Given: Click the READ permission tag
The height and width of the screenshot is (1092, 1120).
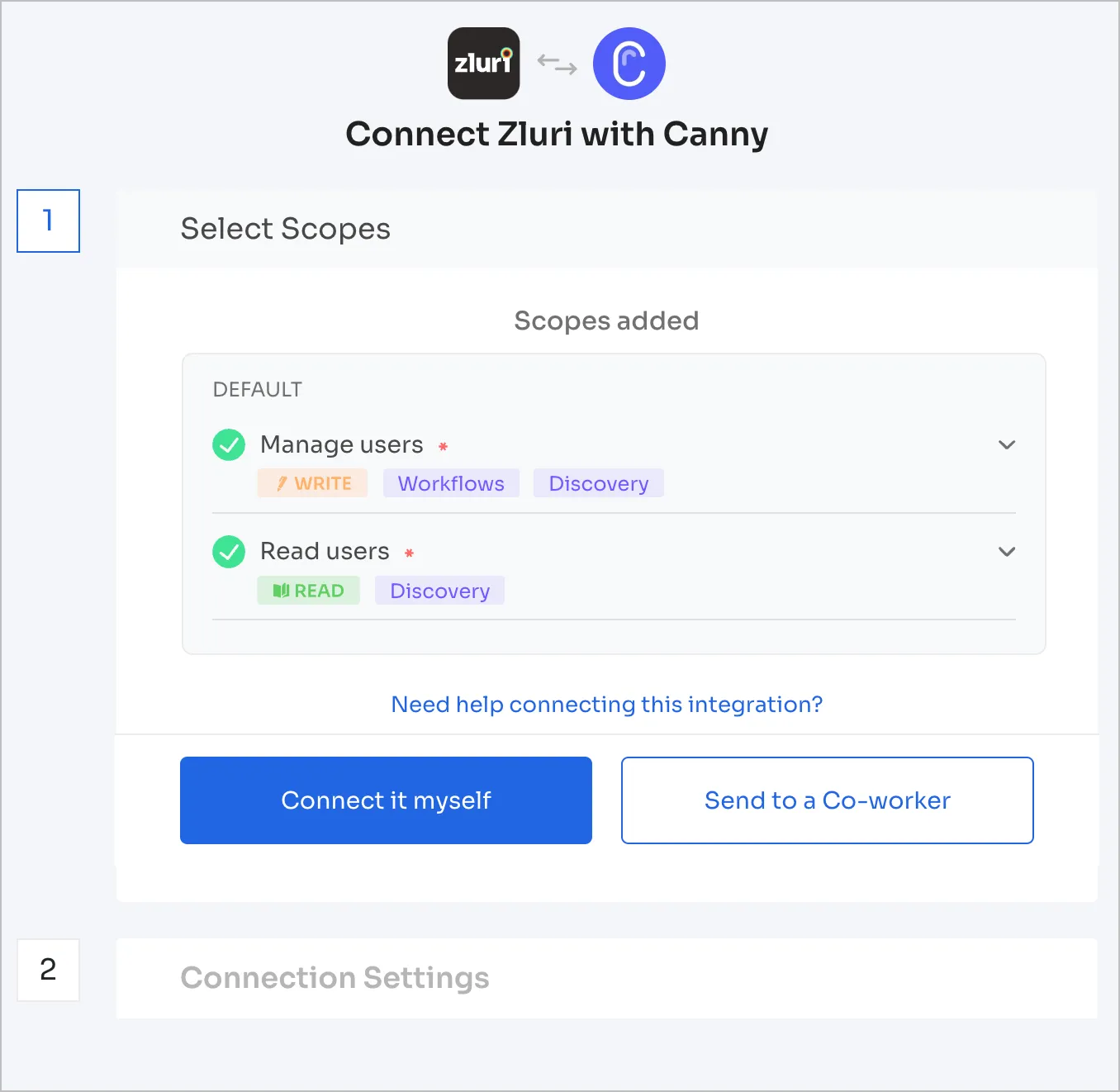Looking at the screenshot, I should click(308, 591).
